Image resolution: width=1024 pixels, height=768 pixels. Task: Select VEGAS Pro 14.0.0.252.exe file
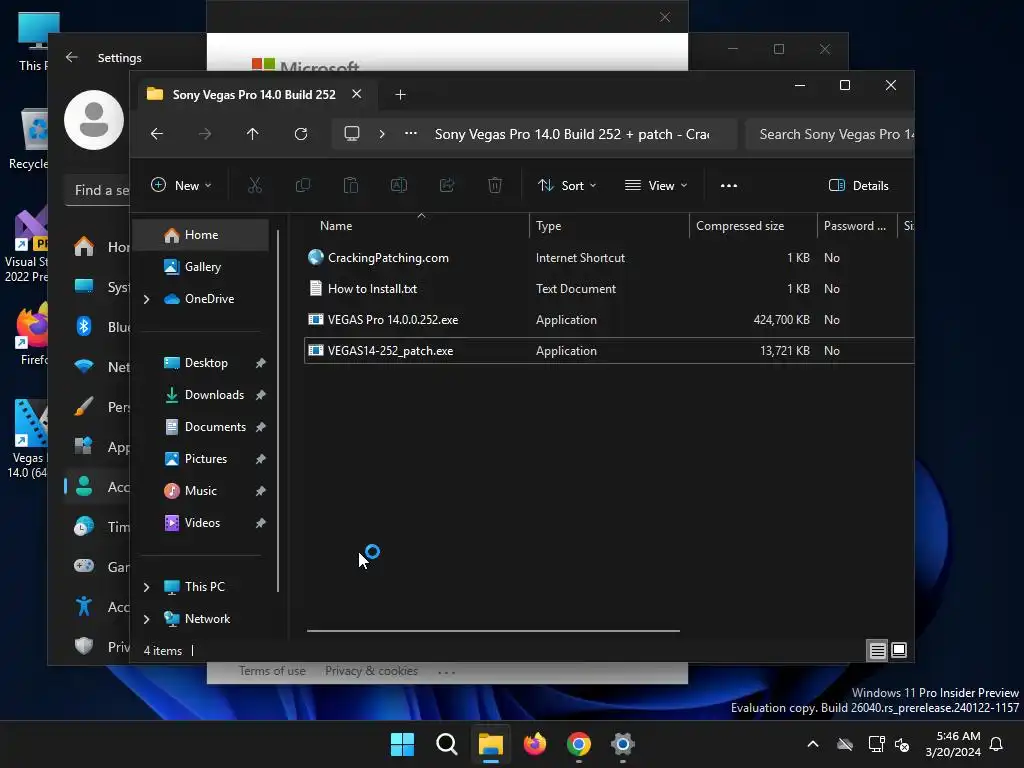[x=609, y=320]
